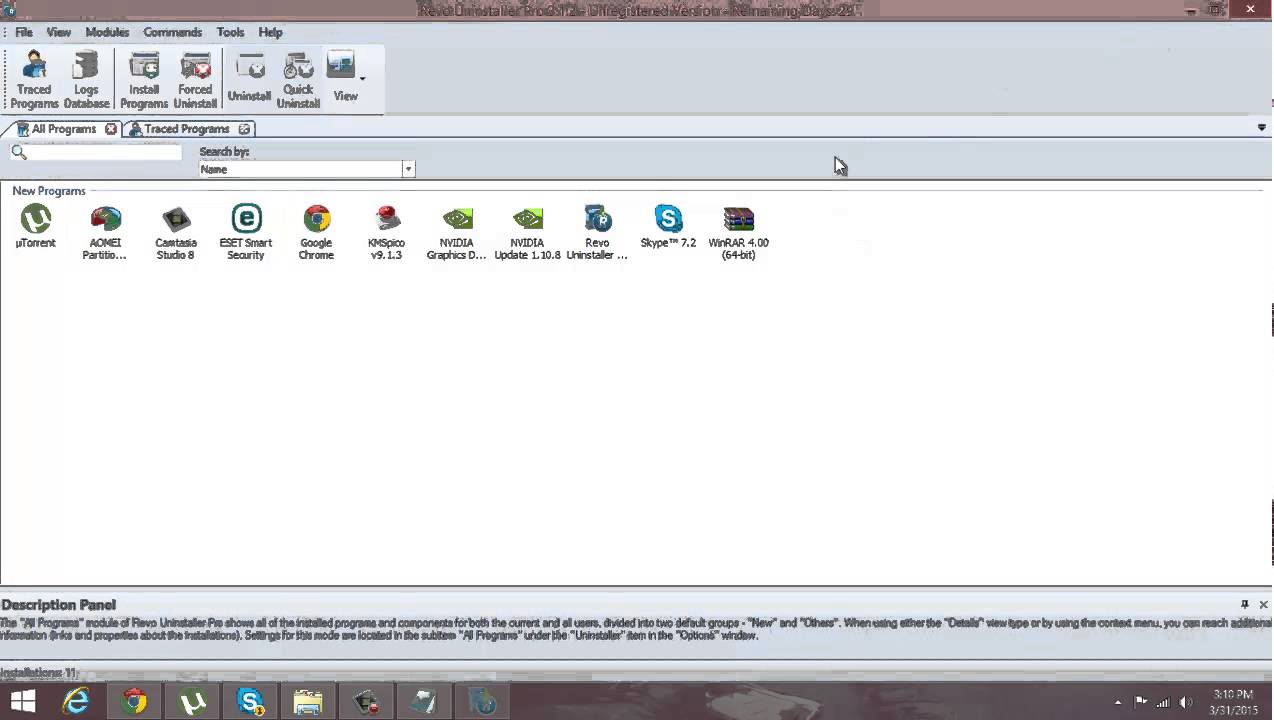Open µTorrent from the taskbar
The width and height of the screenshot is (1274, 720).
click(x=192, y=702)
